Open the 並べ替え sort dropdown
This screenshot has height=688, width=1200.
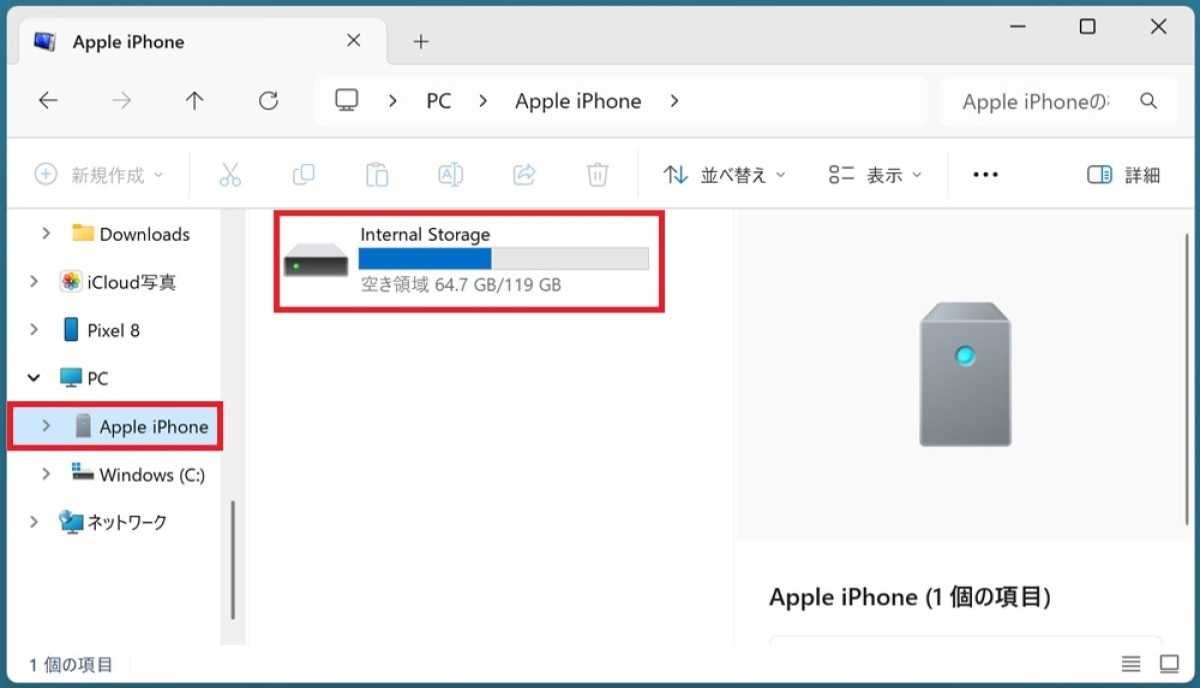click(x=725, y=175)
